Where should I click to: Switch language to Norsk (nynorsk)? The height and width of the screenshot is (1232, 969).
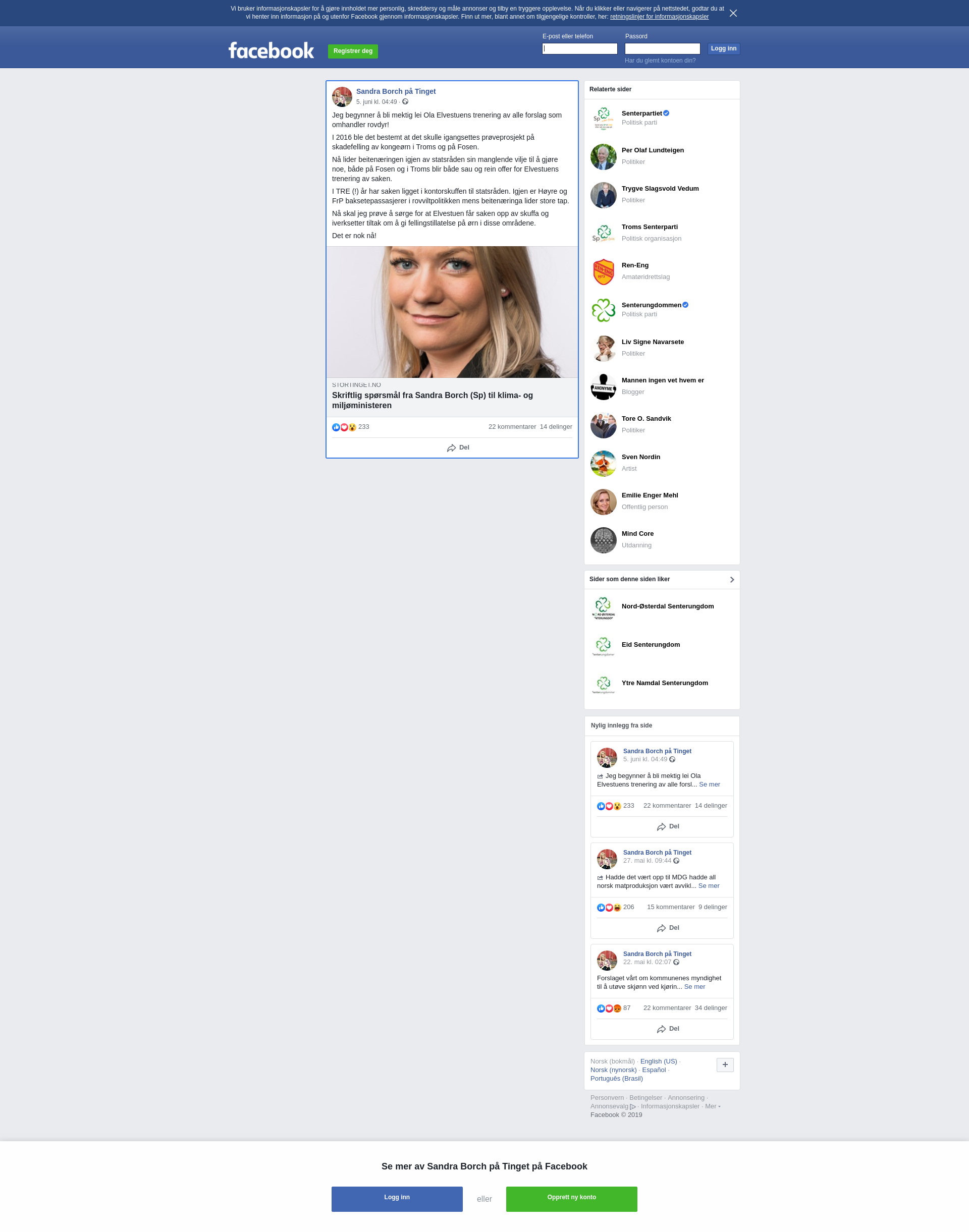point(613,1070)
